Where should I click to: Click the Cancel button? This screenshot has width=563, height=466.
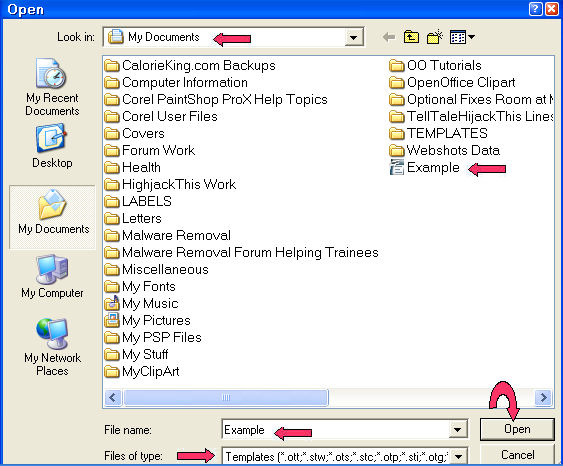[x=517, y=455]
